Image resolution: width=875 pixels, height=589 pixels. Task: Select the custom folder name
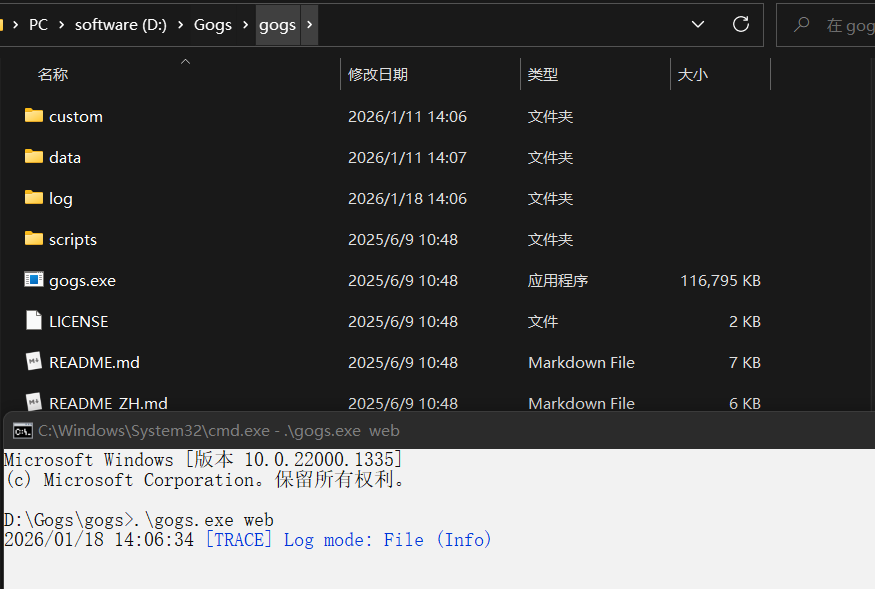tap(76, 116)
